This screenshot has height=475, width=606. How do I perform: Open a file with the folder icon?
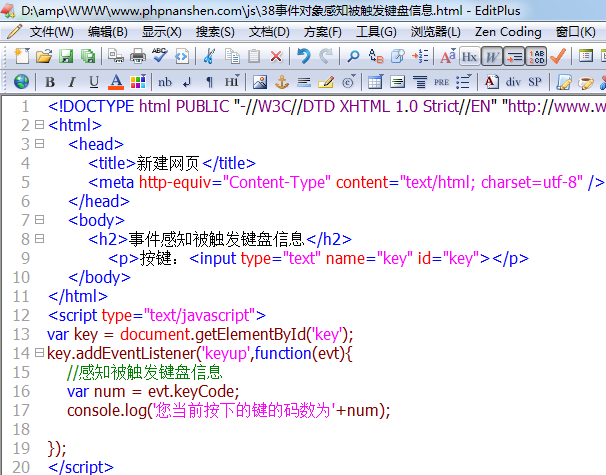(x=44, y=56)
